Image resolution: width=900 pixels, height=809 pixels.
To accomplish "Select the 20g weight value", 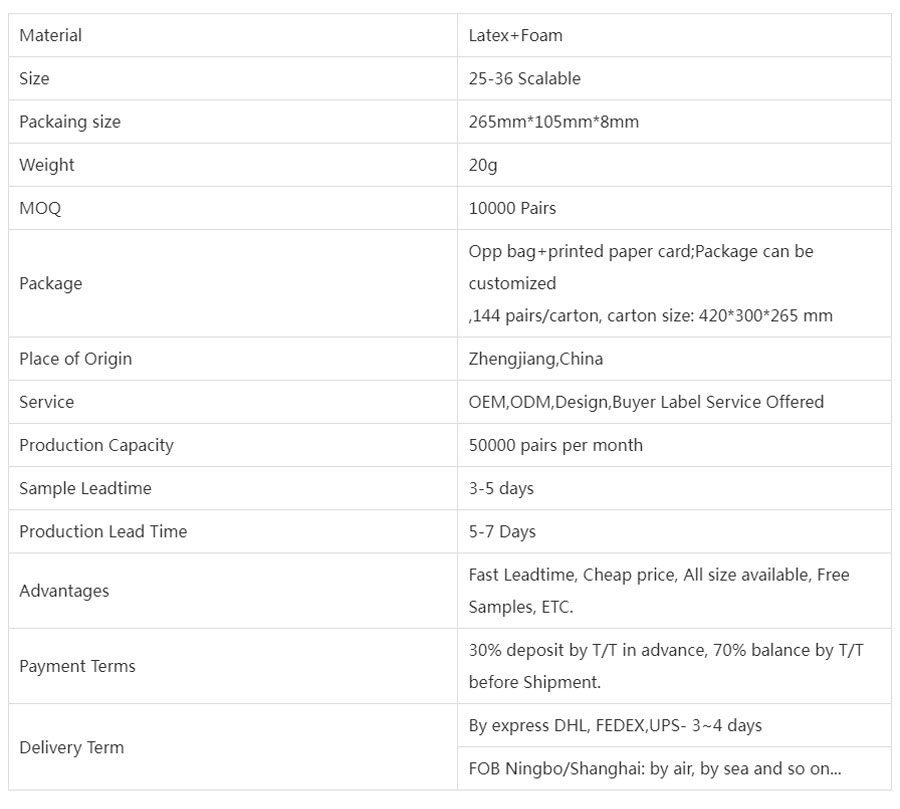I will [483, 165].
